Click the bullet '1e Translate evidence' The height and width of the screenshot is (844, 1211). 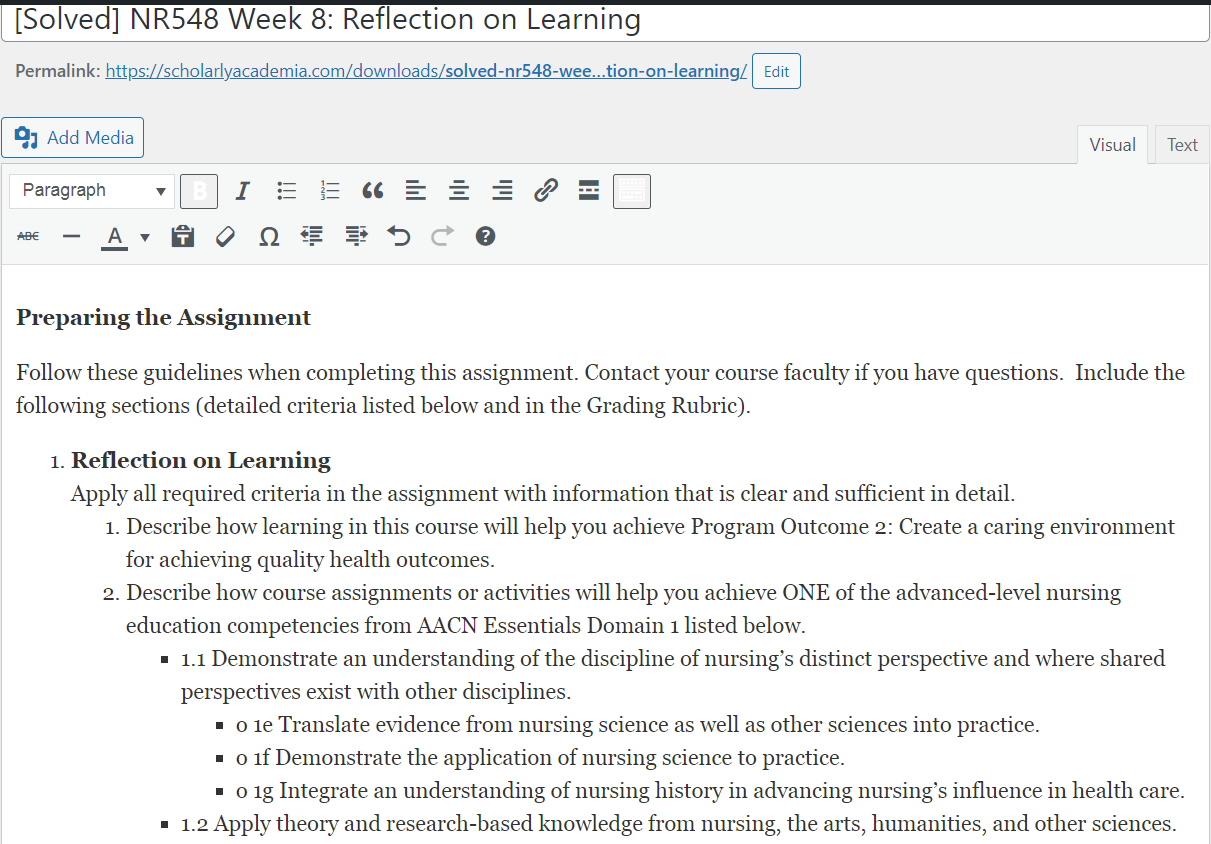coord(638,725)
